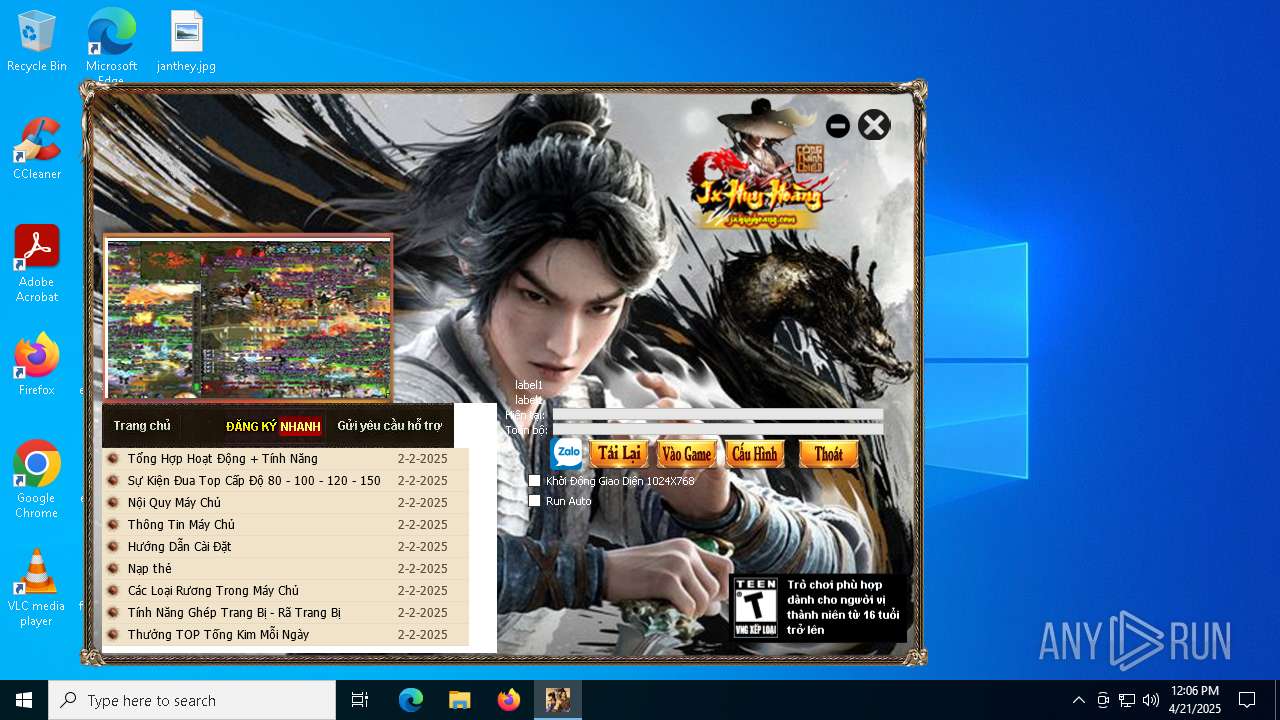Image resolution: width=1280 pixels, height=720 pixels.
Task: Click the 2-2-2025 date of Nạp thẻ
Action: [x=422, y=569]
